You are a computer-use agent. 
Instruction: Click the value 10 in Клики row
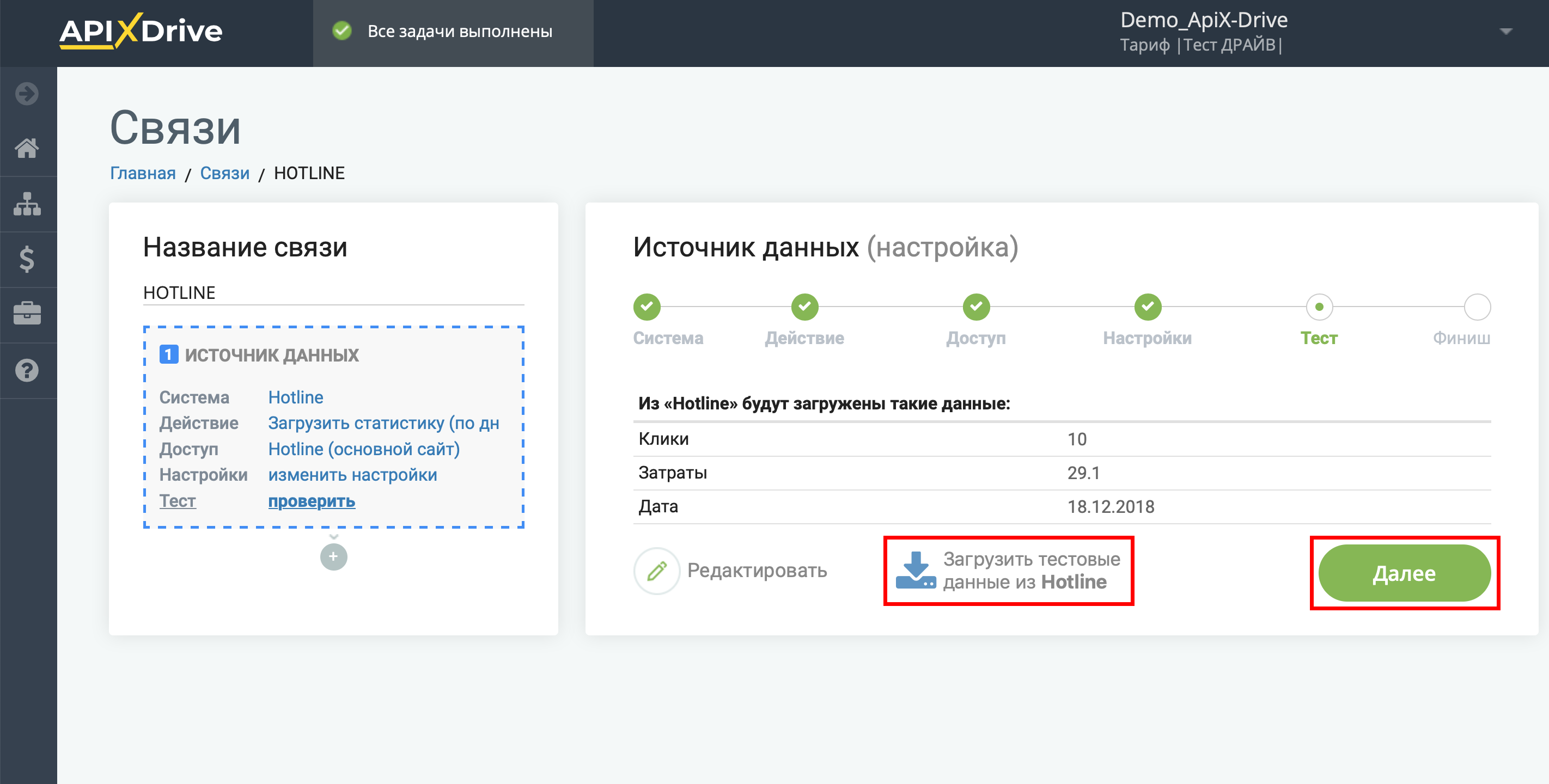[x=1076, y=439]
